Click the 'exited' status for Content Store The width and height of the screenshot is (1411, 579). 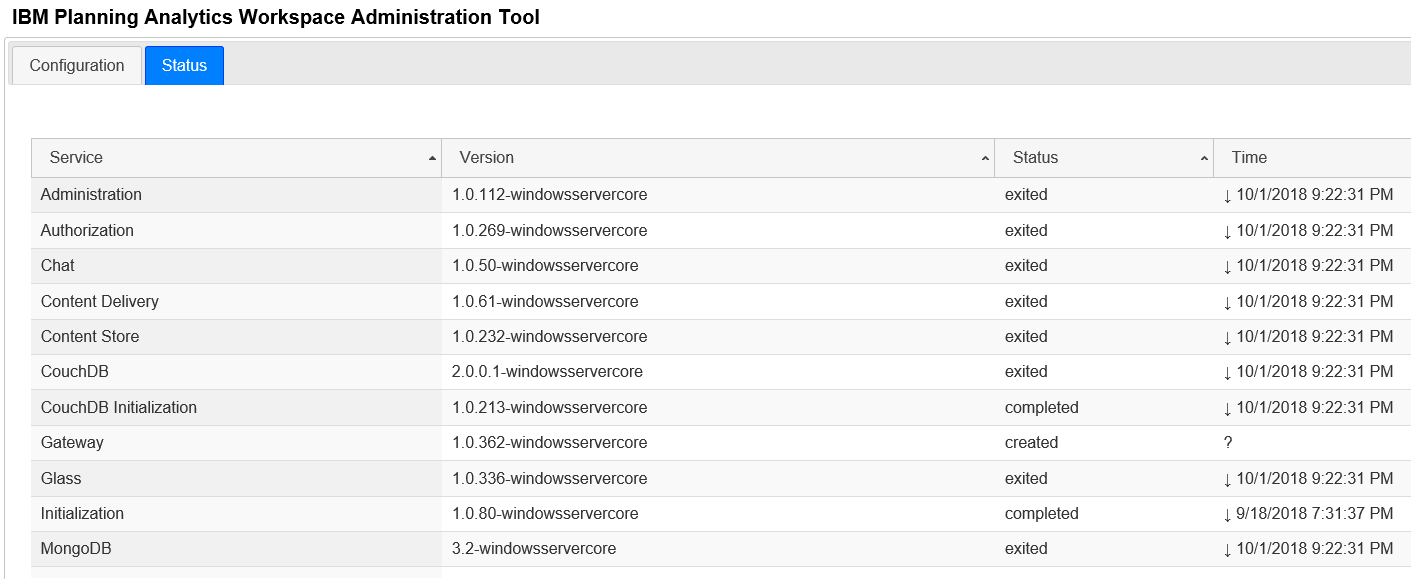point(1026,337)
